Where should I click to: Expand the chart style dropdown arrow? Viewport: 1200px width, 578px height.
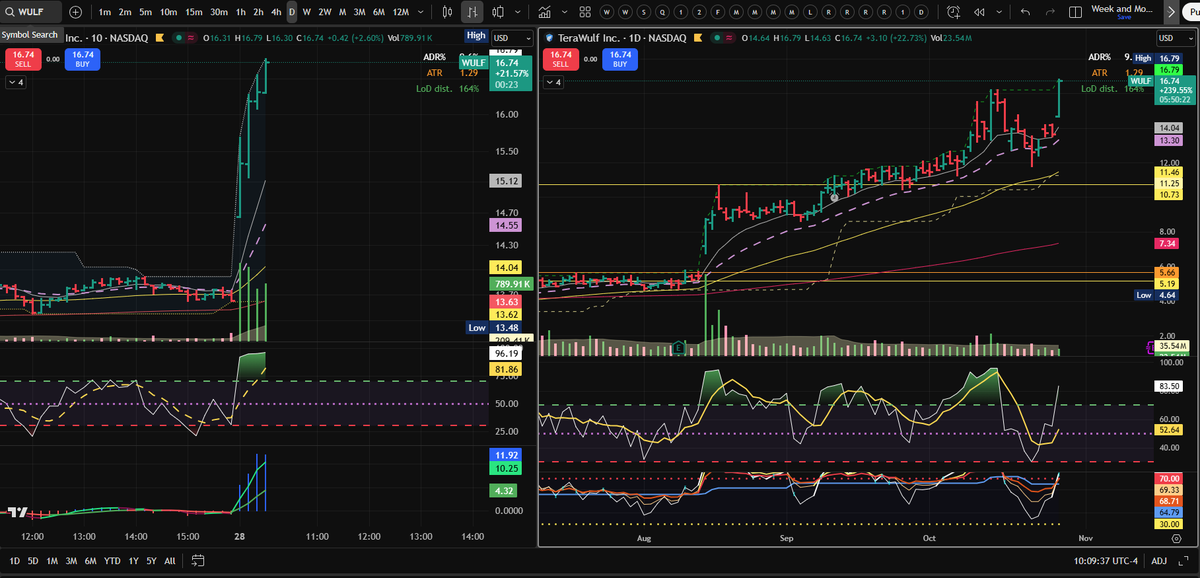(518, 12)
